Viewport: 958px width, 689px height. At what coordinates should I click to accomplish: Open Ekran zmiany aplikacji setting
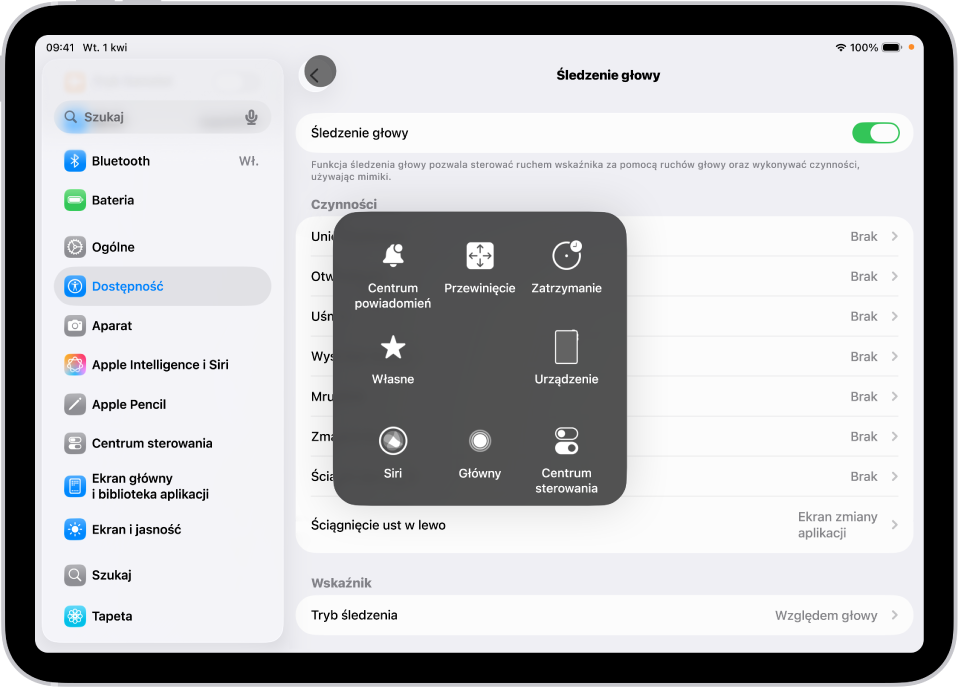coord(840,524)
